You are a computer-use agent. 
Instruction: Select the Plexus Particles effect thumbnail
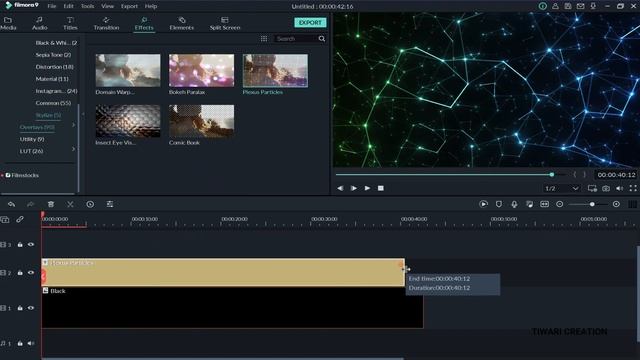point(275,70)
